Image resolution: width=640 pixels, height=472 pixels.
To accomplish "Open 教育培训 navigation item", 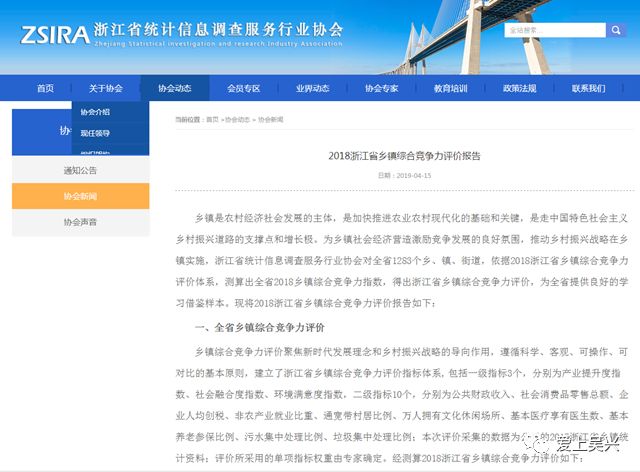I will tap(451, 88).
